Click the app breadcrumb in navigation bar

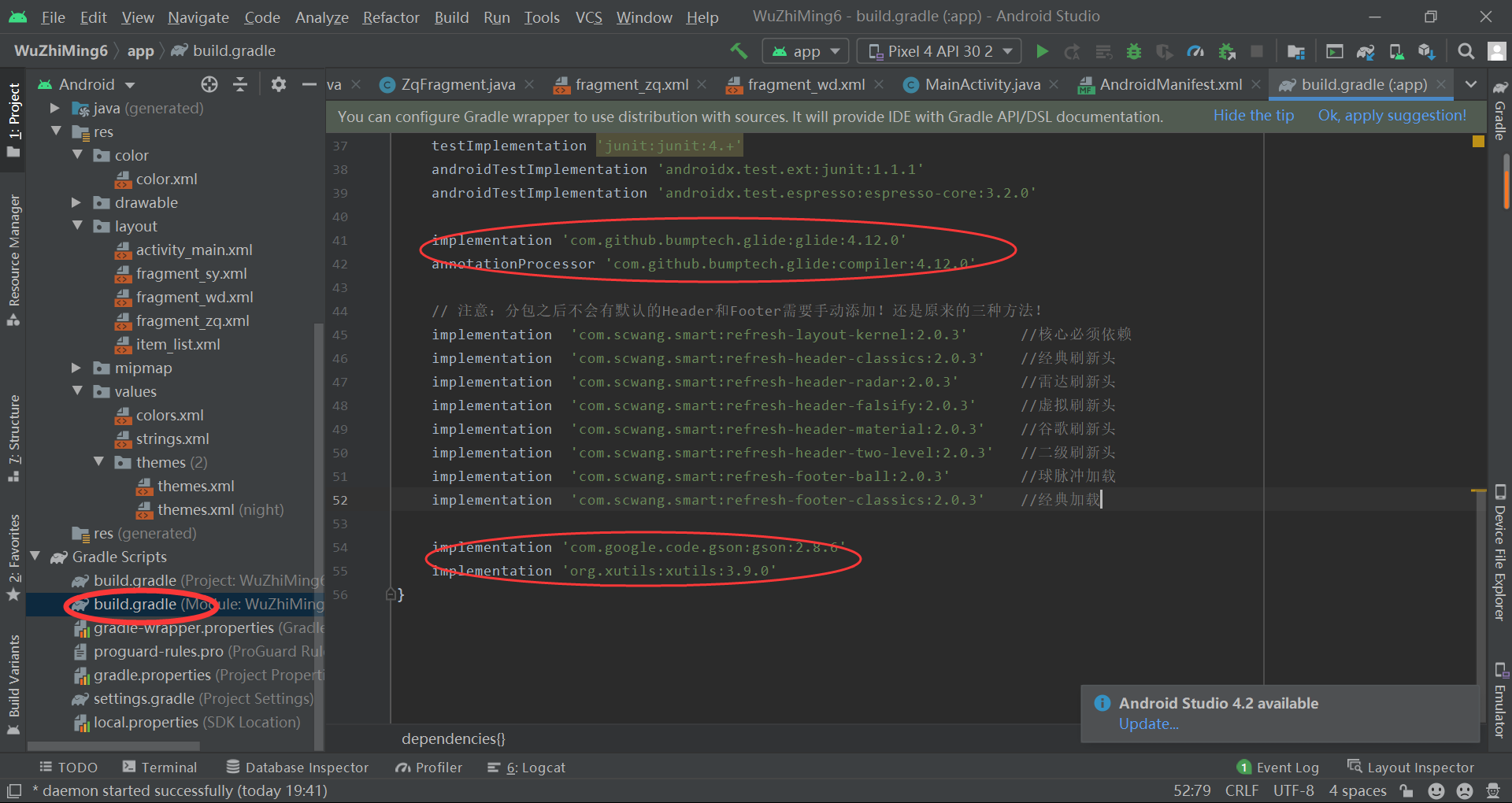tap(140, 51)
